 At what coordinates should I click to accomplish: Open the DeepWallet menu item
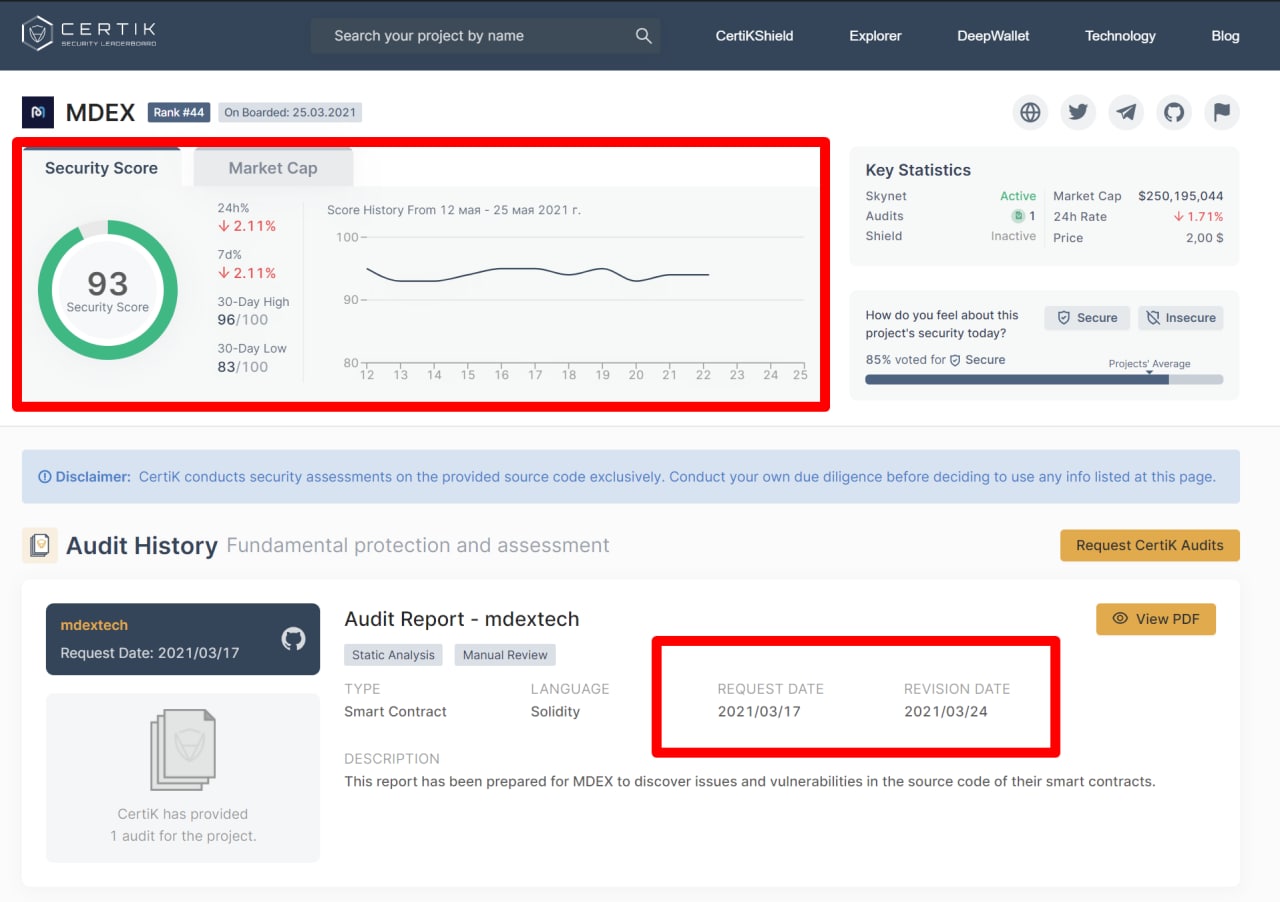993,36
